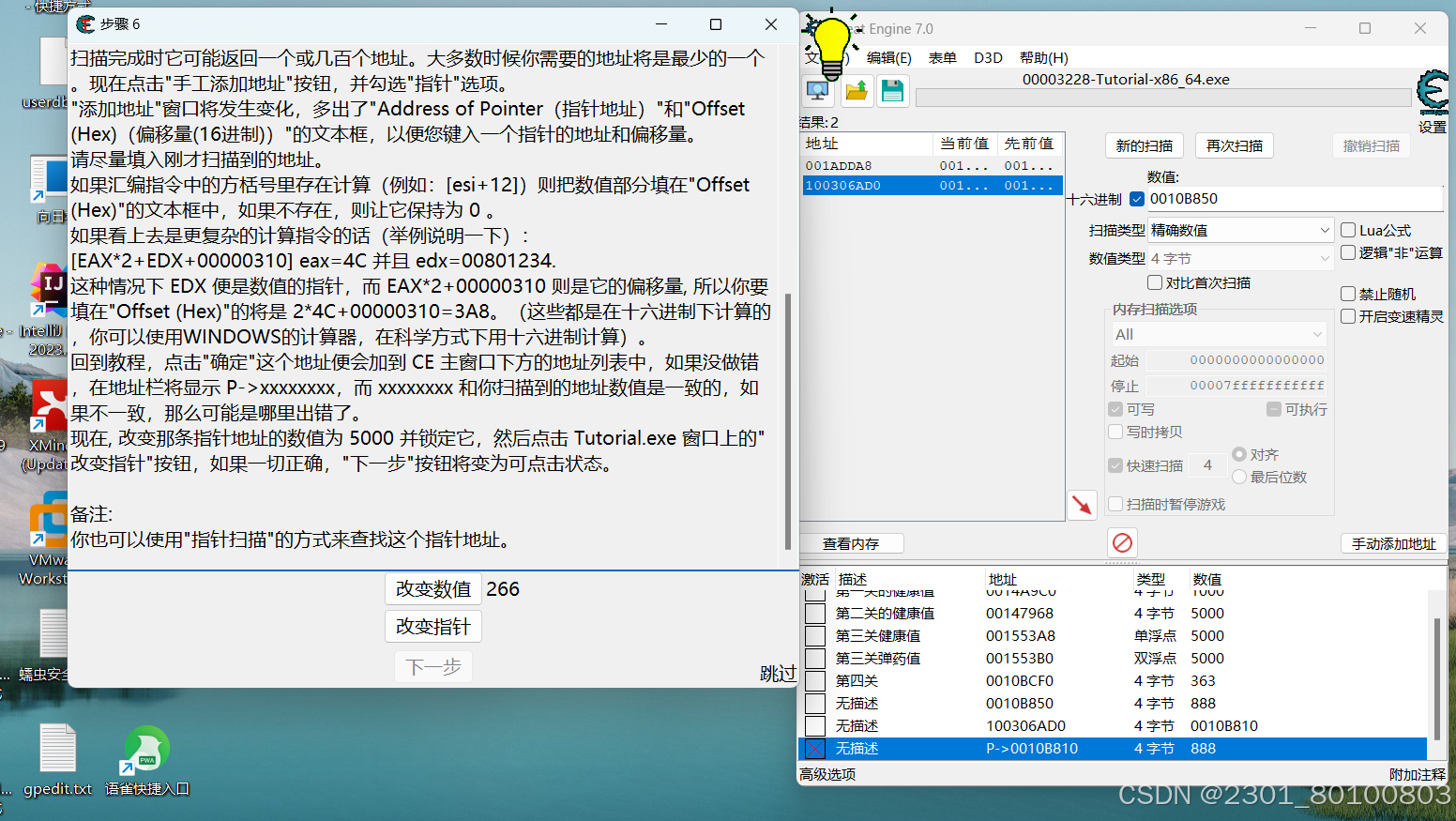Click the 地址 column header in results
This screenshot has height=821, width=1456.
(867, 144)
